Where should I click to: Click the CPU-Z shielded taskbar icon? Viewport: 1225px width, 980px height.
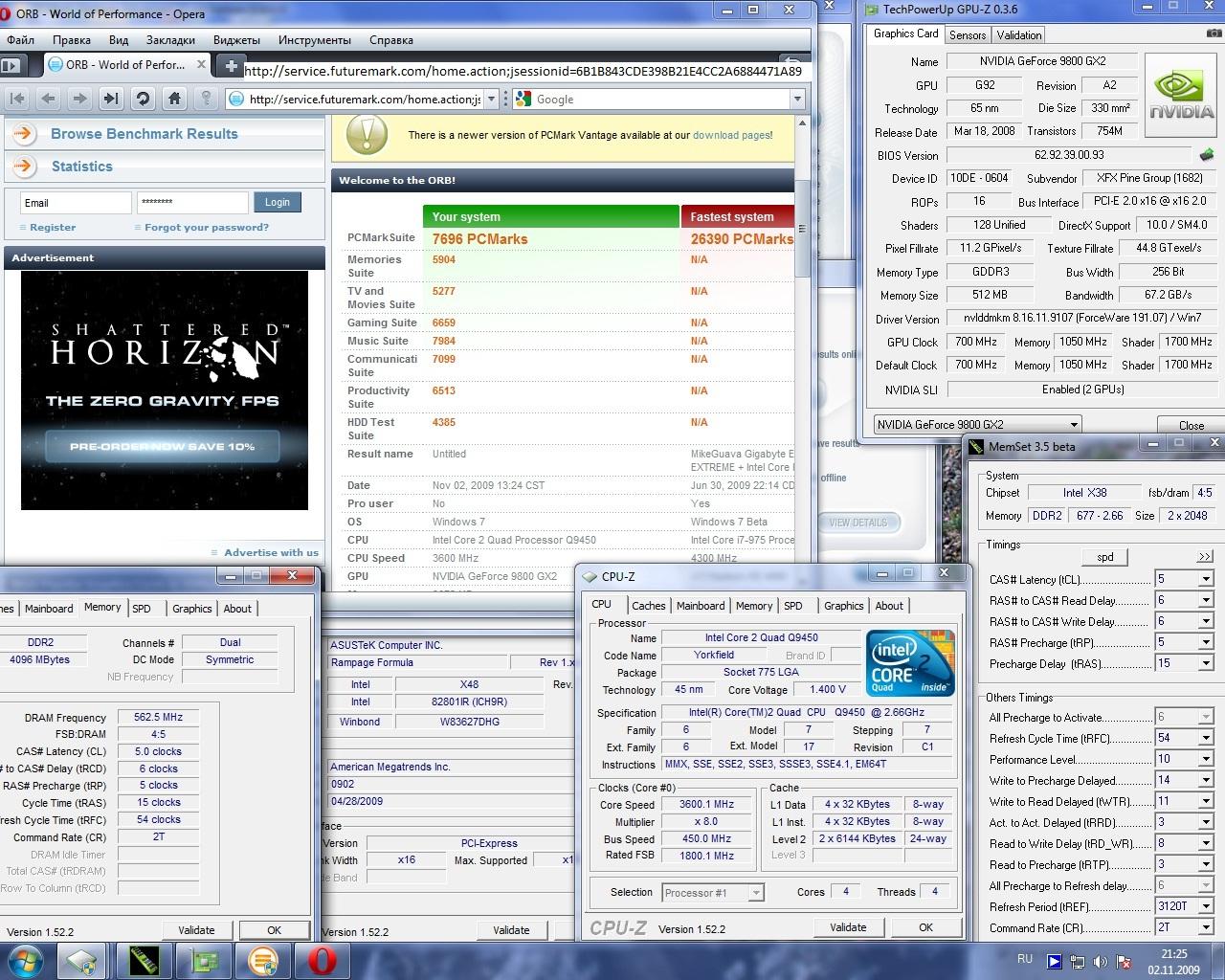coord(82,960)
